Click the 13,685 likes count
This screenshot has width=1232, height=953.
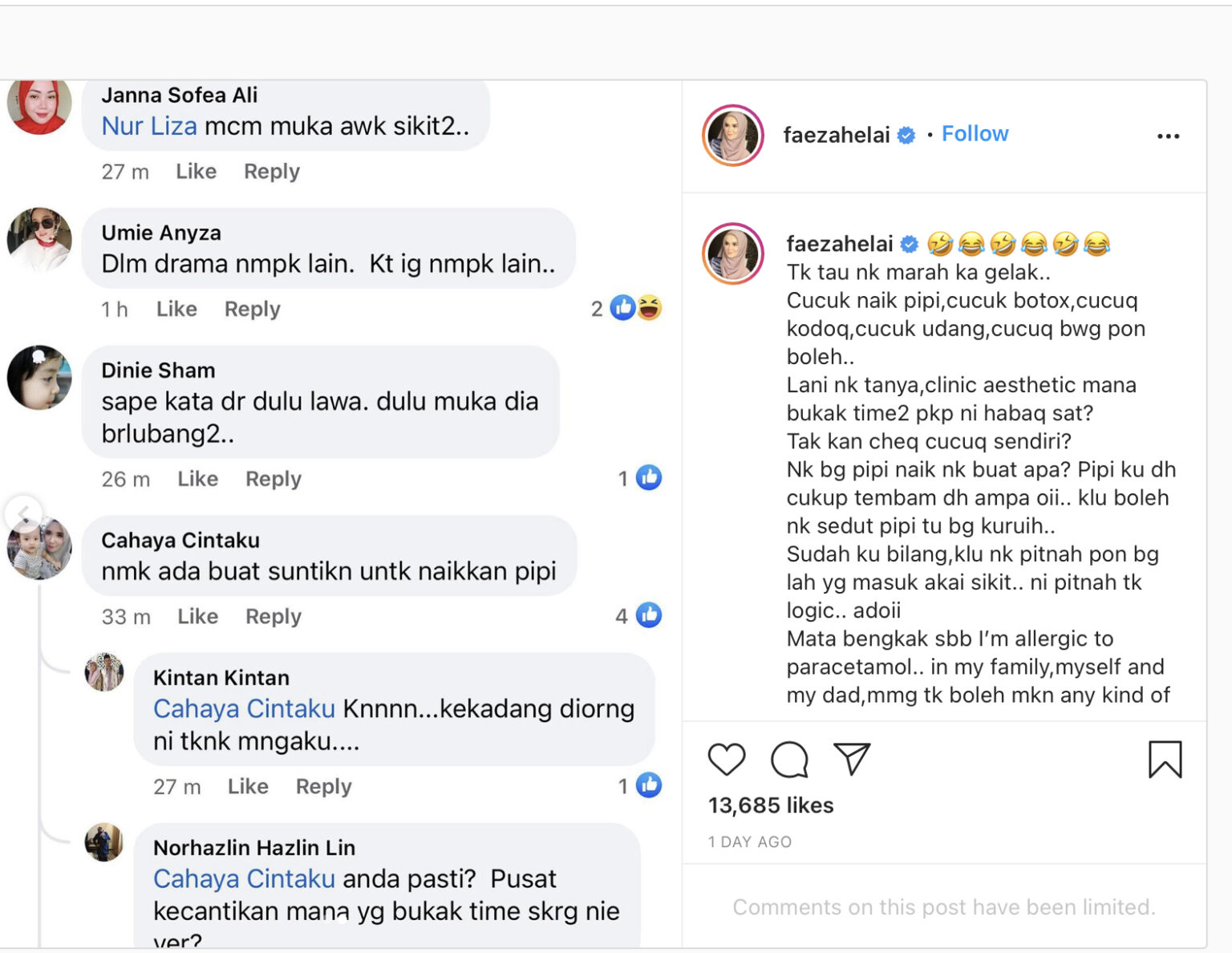point(771,805)
